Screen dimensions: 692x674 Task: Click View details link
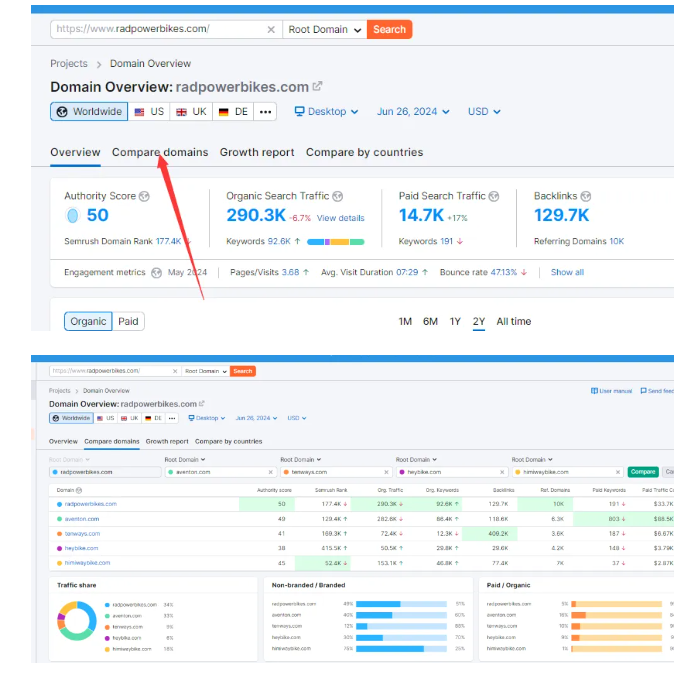(341, 218)
